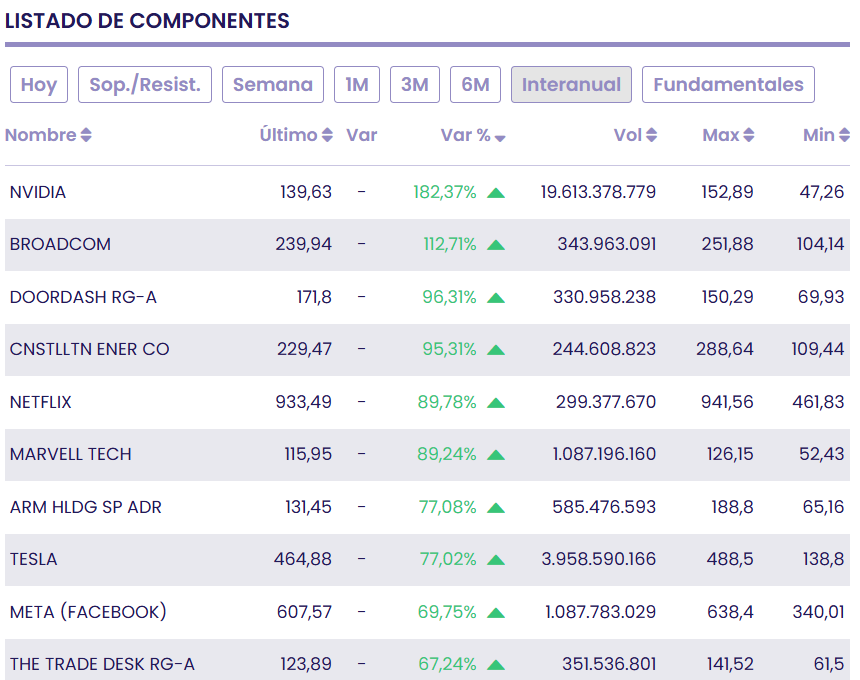
Task: Open the Sop./Resist. tab
Action: click(x=145, y=85)
